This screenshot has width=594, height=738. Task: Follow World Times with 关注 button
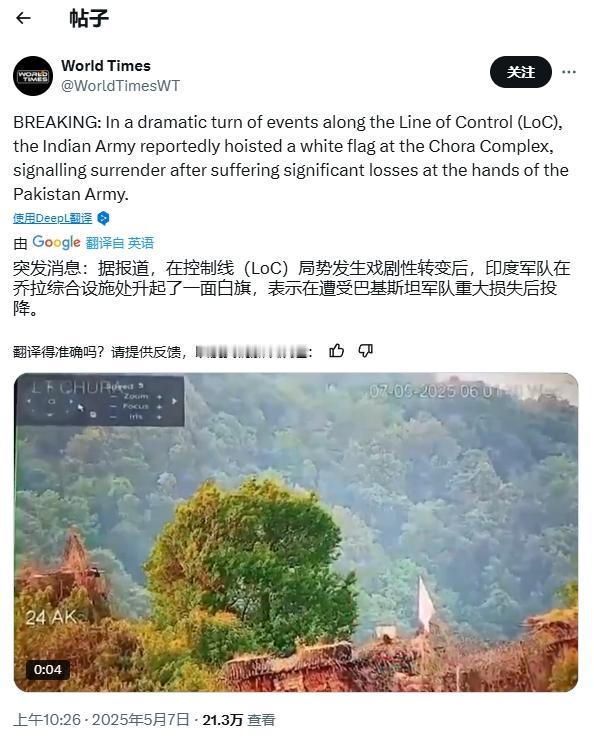pyautogui.click(x=521, y=72)
